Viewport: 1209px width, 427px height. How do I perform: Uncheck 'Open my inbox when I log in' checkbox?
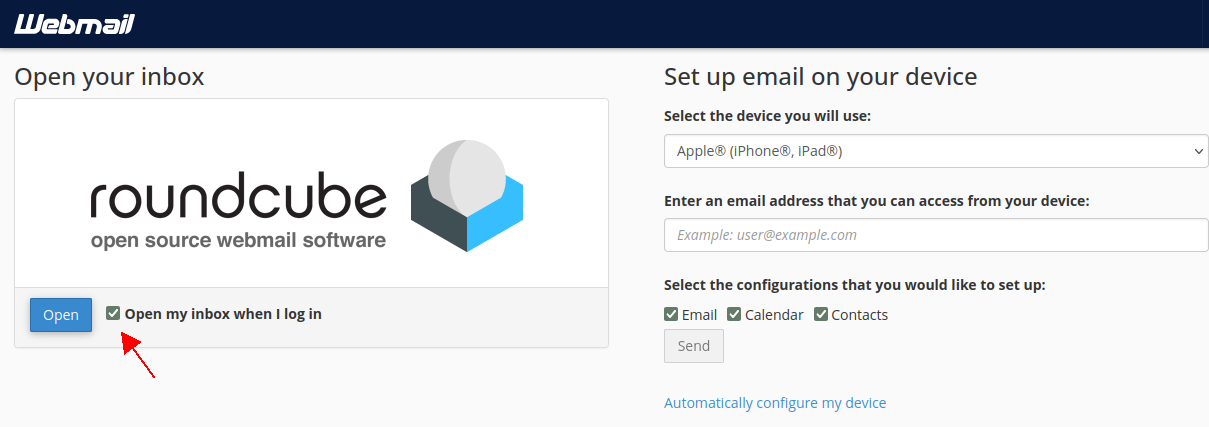pos(113,313)
